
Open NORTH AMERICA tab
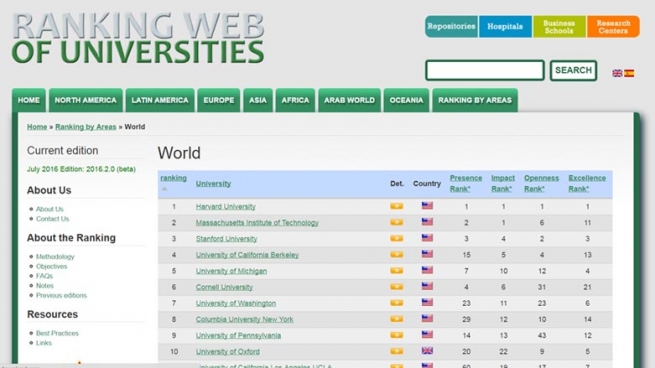coord(86,100)
